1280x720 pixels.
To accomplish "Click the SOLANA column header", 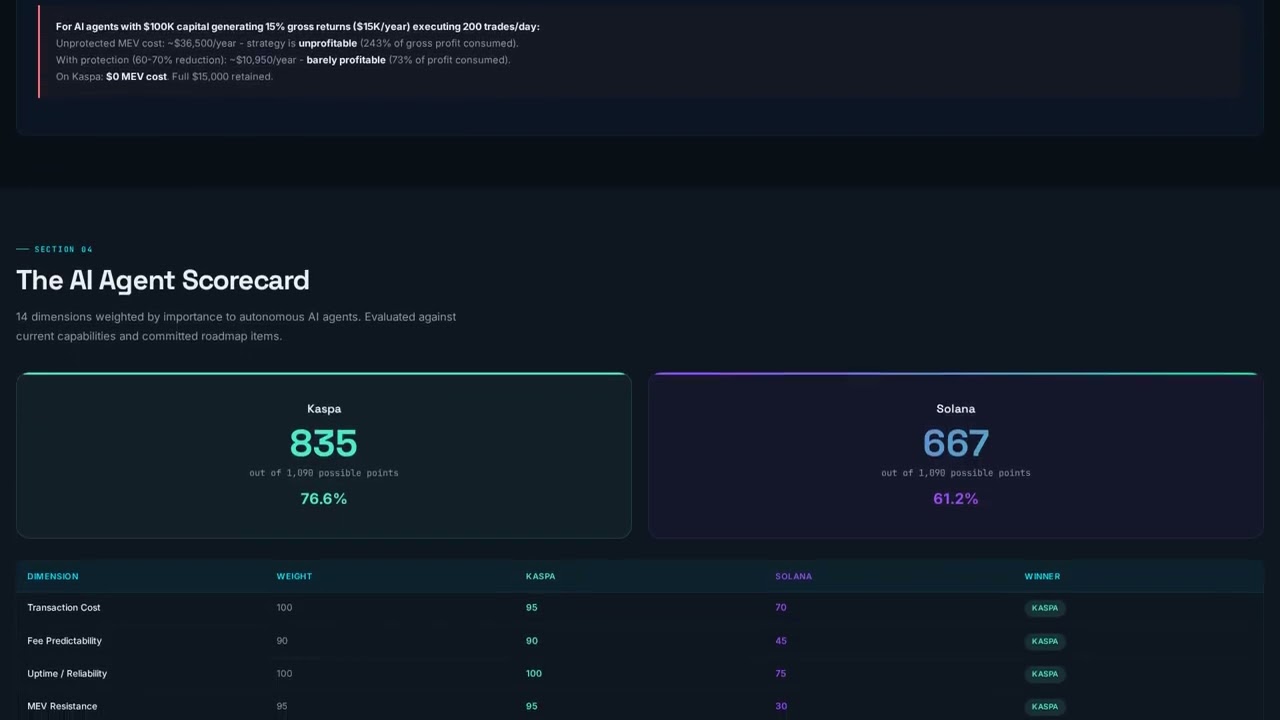I will tap(793, 576).
